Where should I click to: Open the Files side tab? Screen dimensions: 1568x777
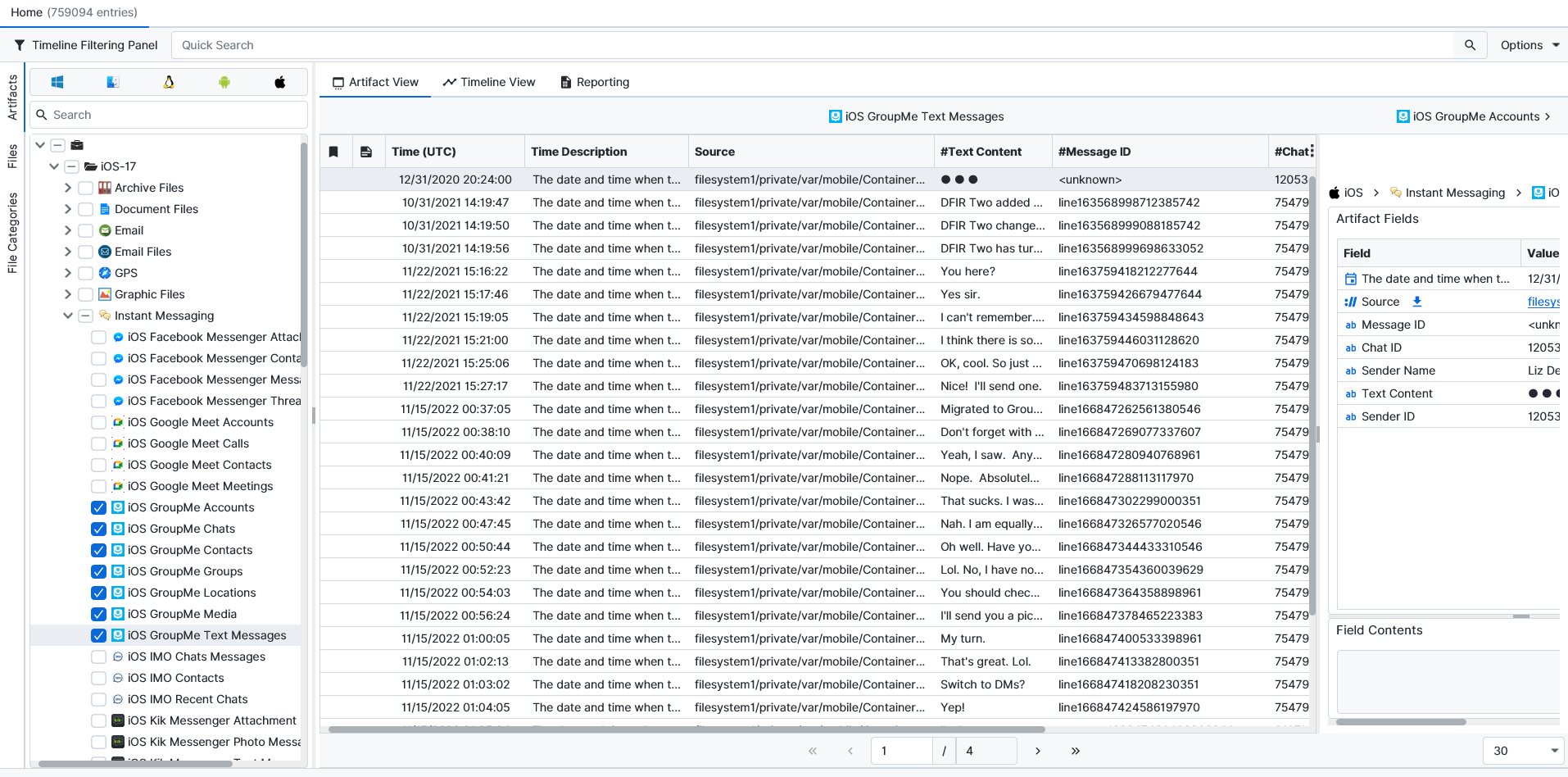(x=12, y=156)
